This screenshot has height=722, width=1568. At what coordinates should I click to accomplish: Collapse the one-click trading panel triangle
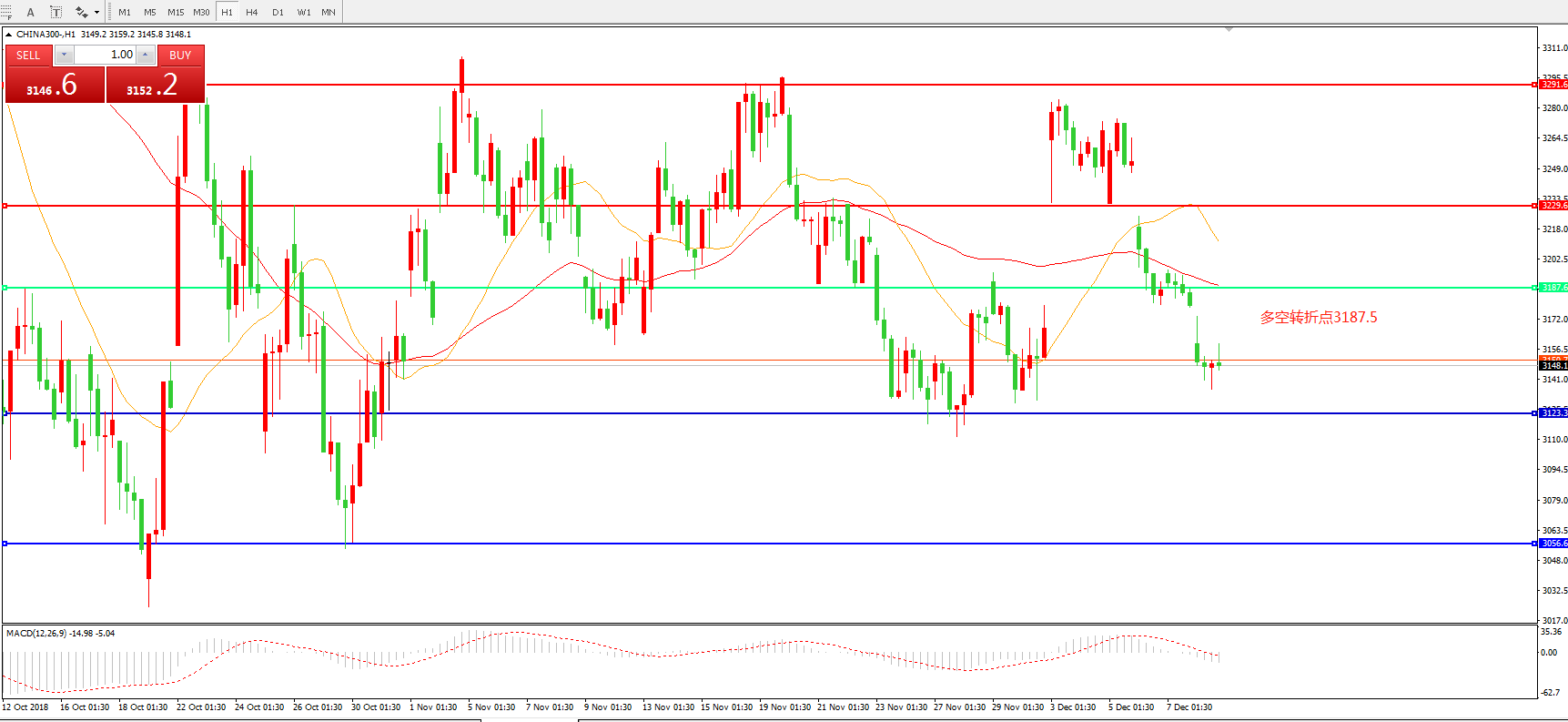coord(9,35)
